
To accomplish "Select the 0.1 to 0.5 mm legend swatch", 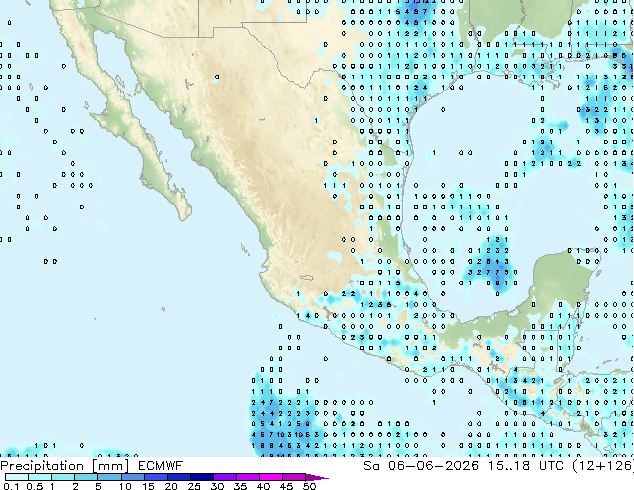I will coord(17,477).
